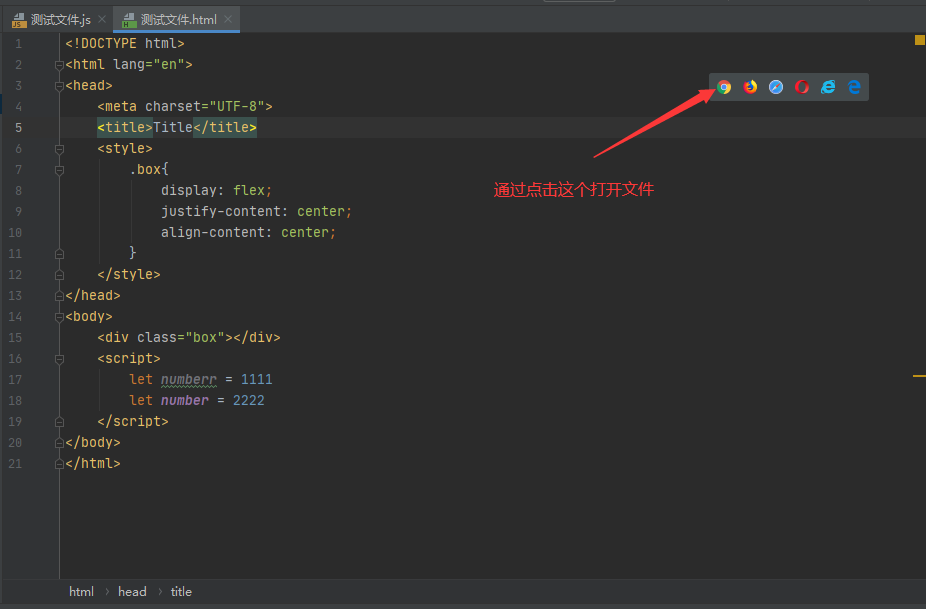
Task: Collapse the style block fold on line 6
Action: [59, 149]
